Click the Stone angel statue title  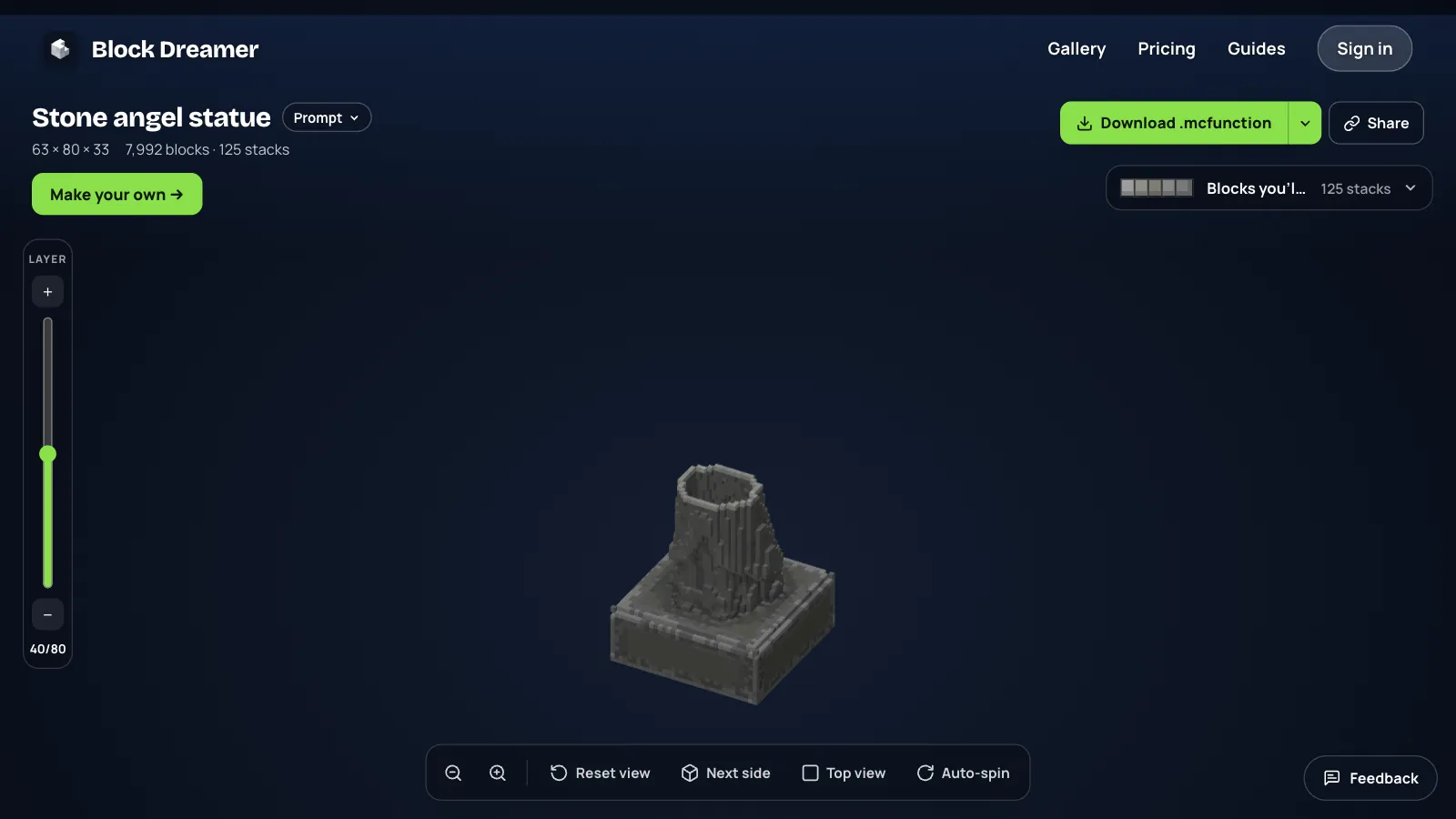pos(151,117)
